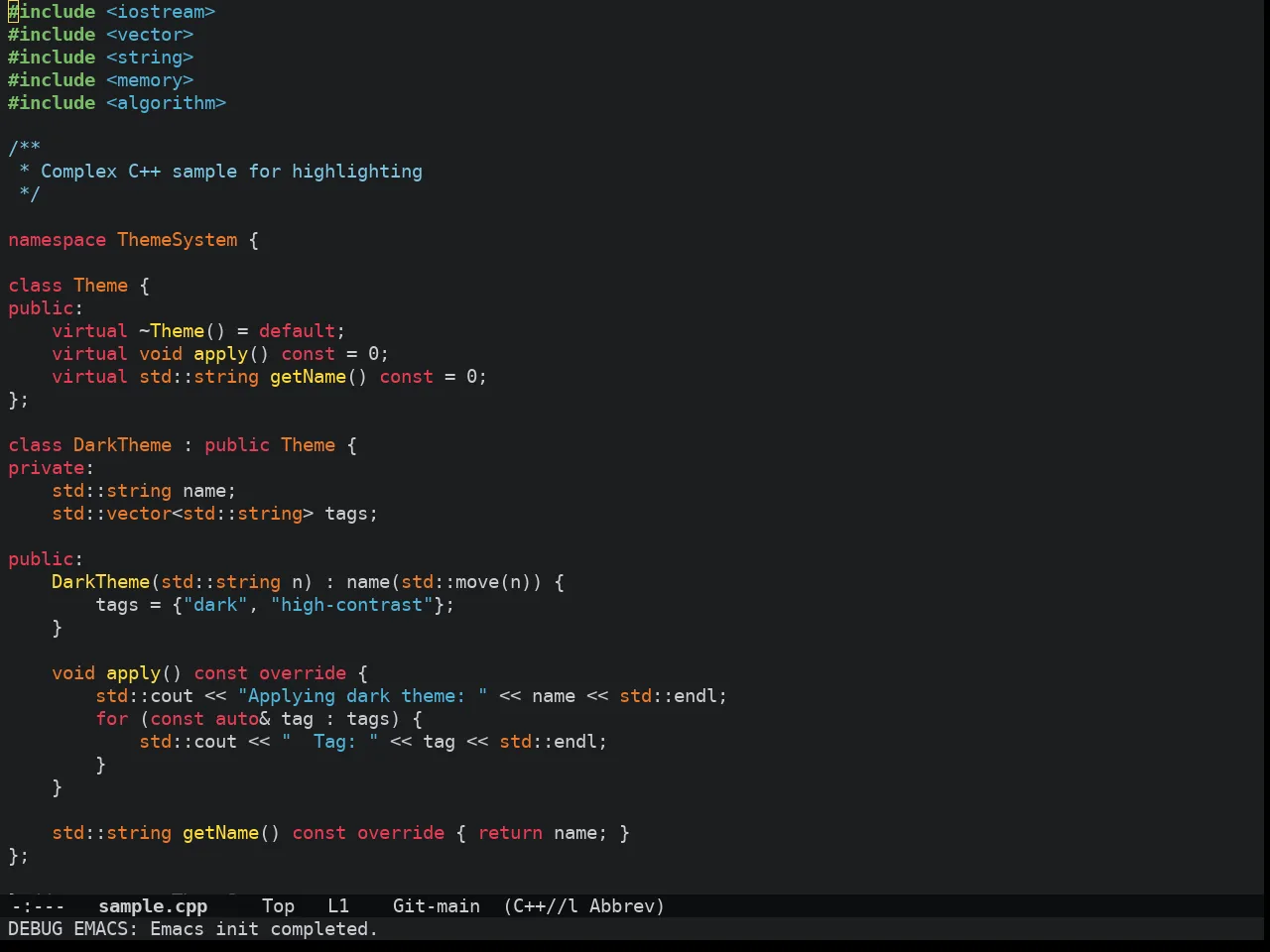Click 'virtual void apply() const = 0;' line
The image size is (1270, 952).
point(220,354)
